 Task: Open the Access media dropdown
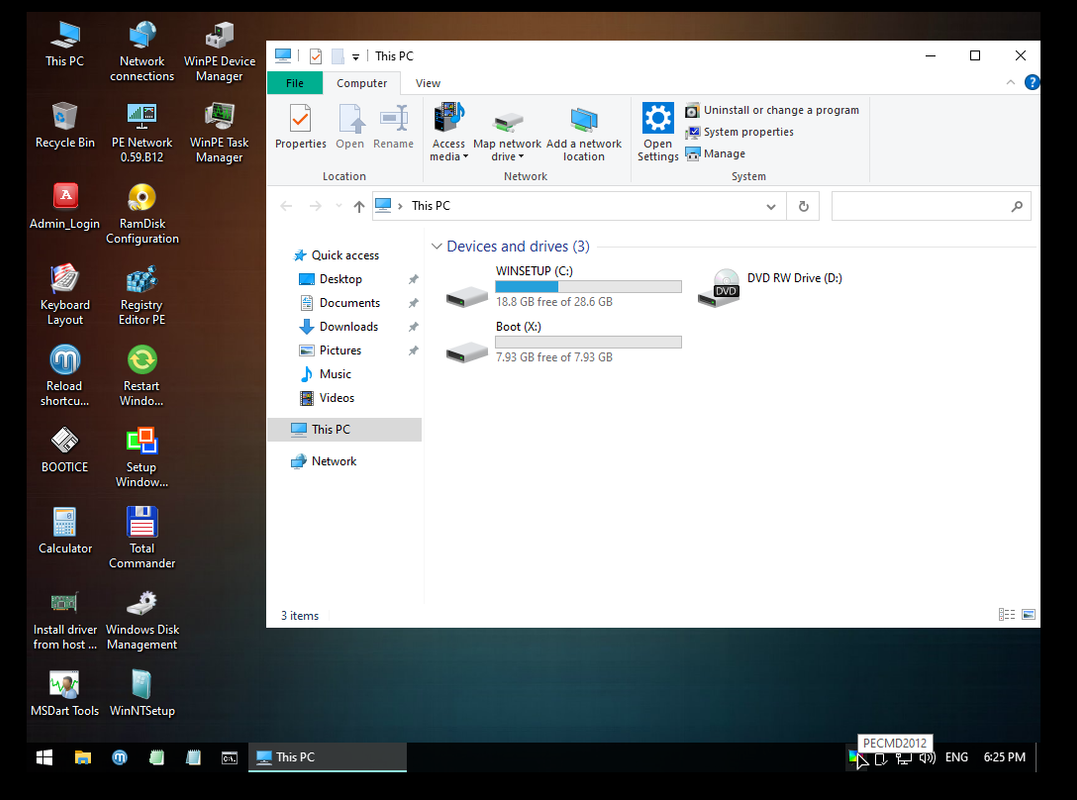pyautogui.click(x=449, y=132)
